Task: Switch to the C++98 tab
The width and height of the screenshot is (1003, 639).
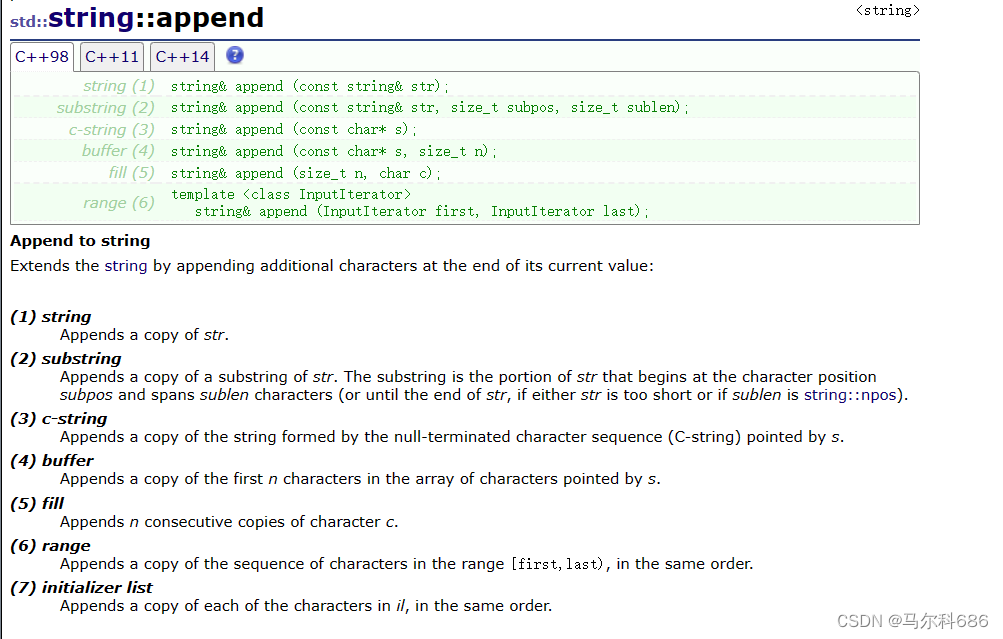Action: point(42,57)
